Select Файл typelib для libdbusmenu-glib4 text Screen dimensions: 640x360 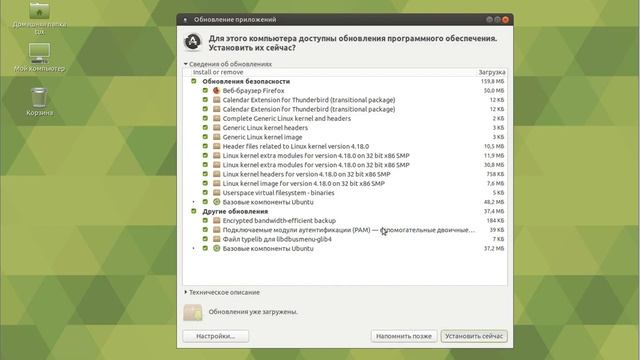click(277, 239)
